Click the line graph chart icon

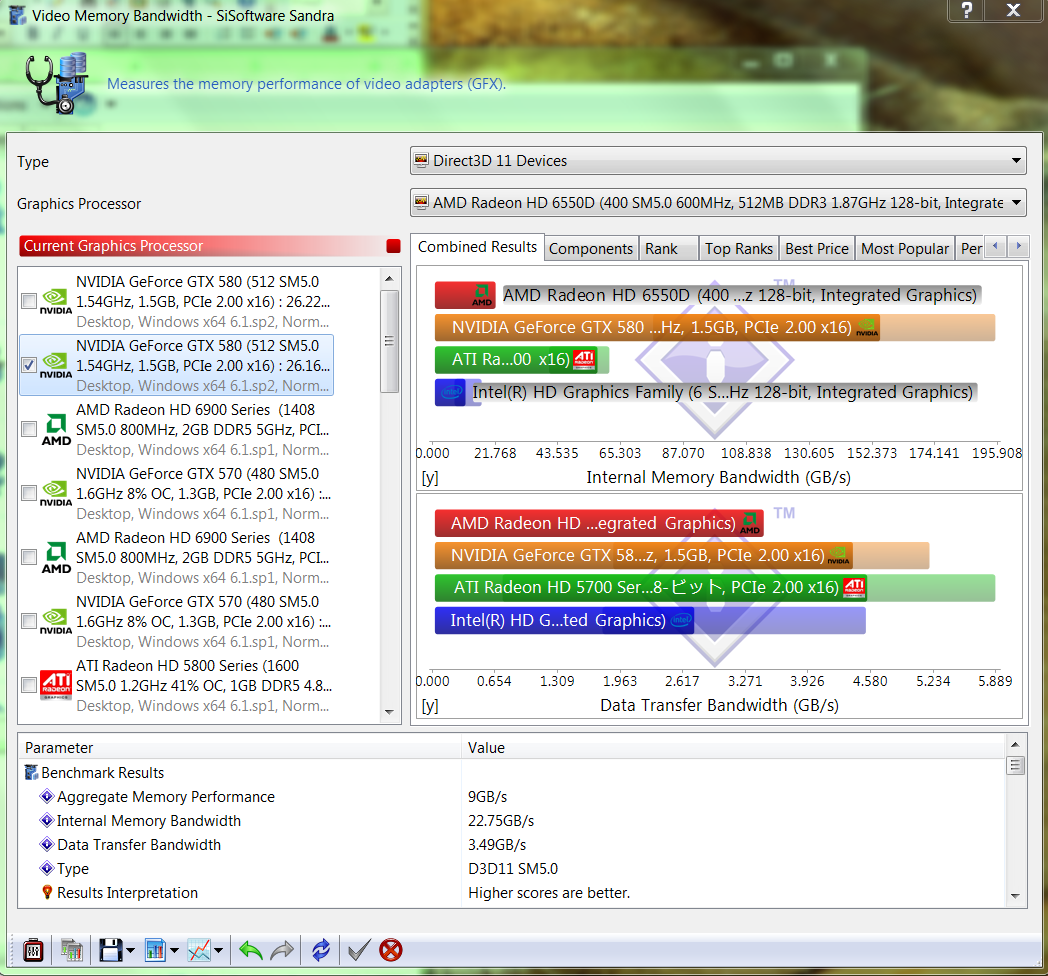[199, 950]
